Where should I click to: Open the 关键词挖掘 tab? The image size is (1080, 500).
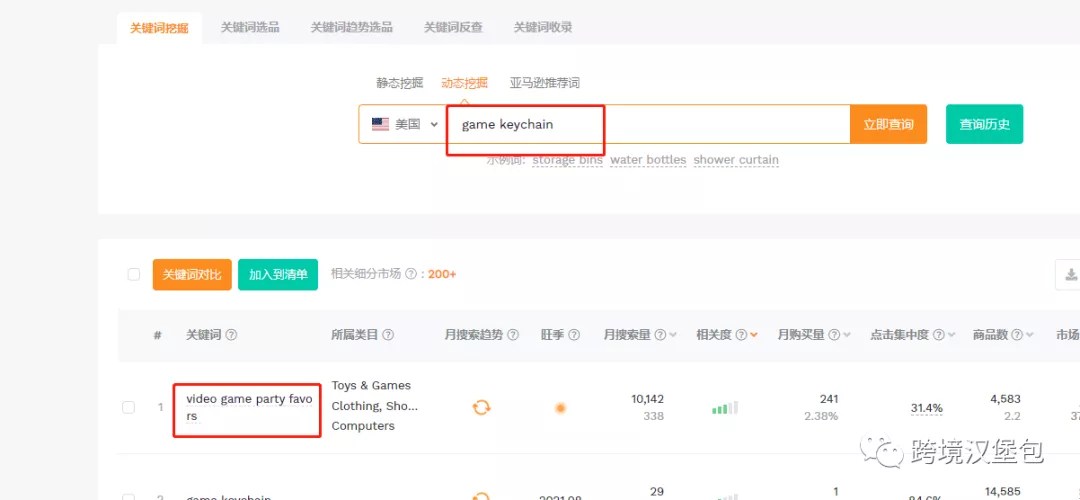coord(159,28)
